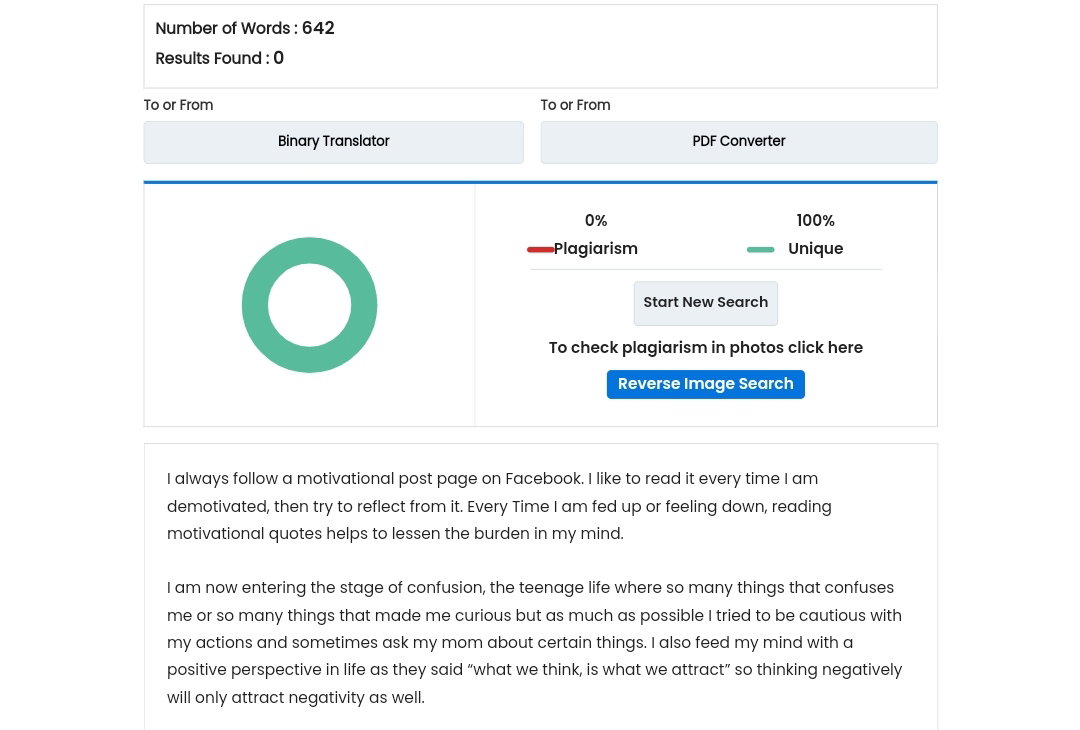Viewport: 1080px width, 730px height.
Task: Click 'To check plagiarism in photos click here'
Action: [705, 348]
